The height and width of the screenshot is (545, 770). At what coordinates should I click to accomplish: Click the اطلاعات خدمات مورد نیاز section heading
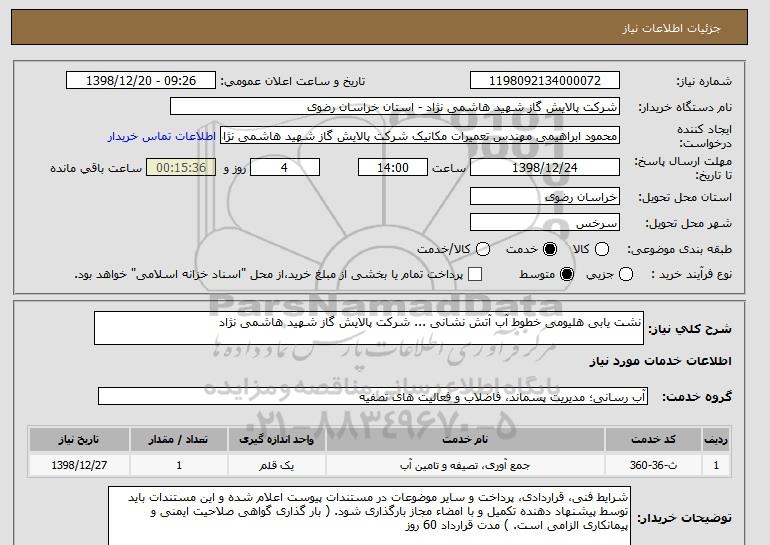[660, 361]
